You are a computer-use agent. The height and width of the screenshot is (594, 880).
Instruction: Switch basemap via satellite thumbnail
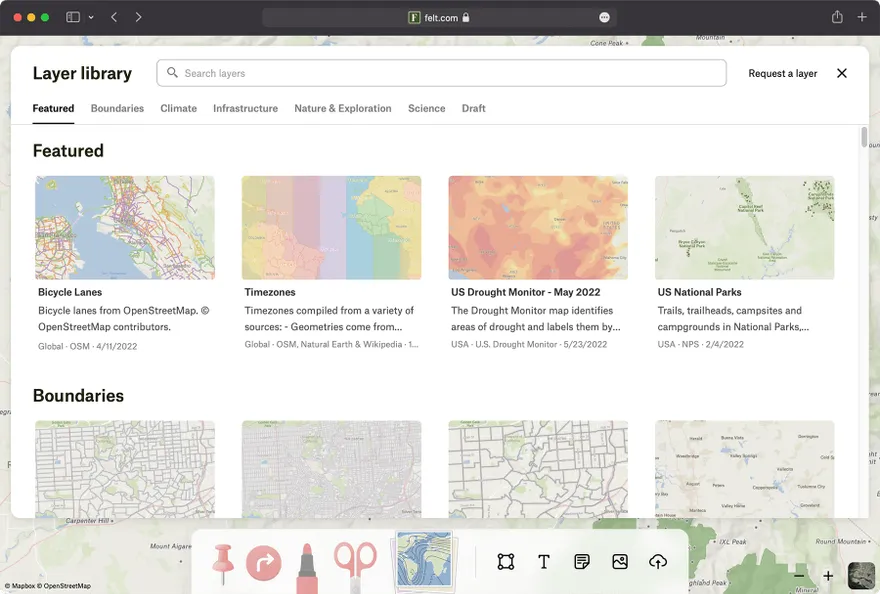pos(861,576)
